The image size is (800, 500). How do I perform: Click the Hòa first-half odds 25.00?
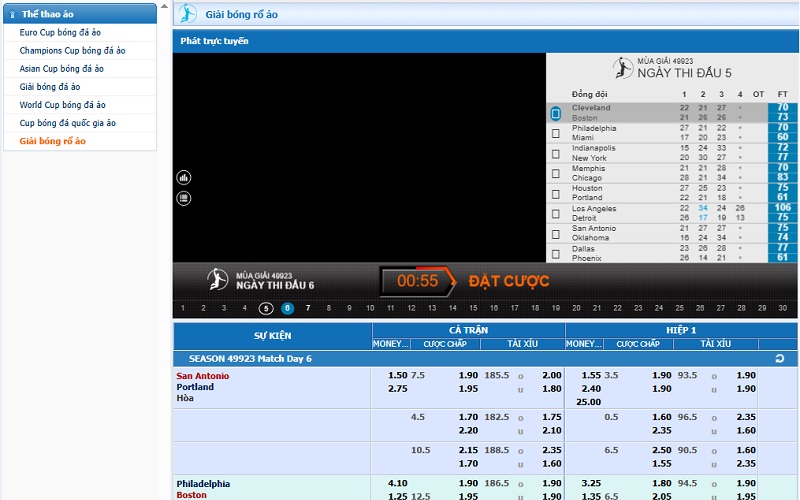click(591, 401)
